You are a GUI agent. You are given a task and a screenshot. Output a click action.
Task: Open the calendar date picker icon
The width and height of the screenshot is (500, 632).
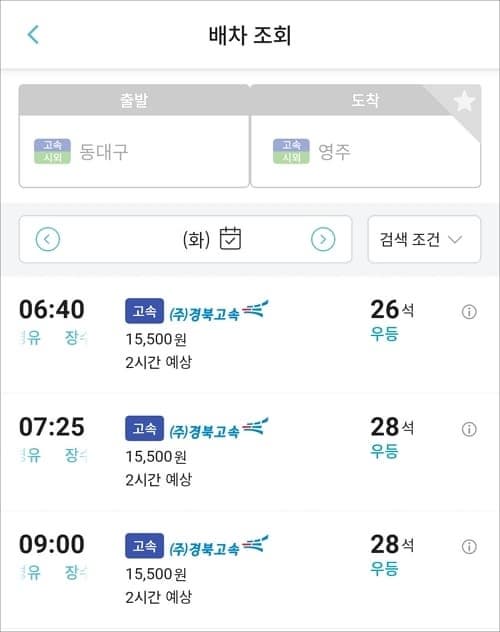230,239
